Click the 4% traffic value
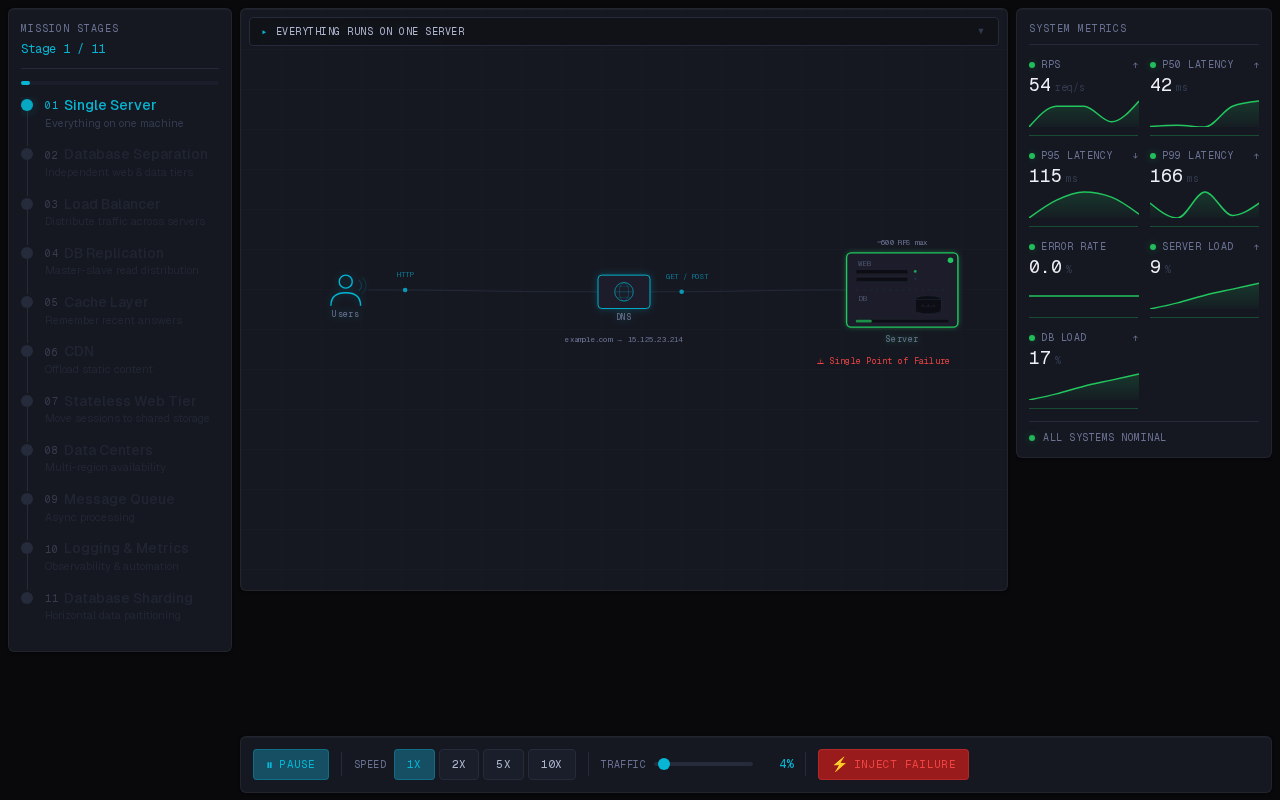The height and width of the screenshot is (800, 1280). [787, 764]
